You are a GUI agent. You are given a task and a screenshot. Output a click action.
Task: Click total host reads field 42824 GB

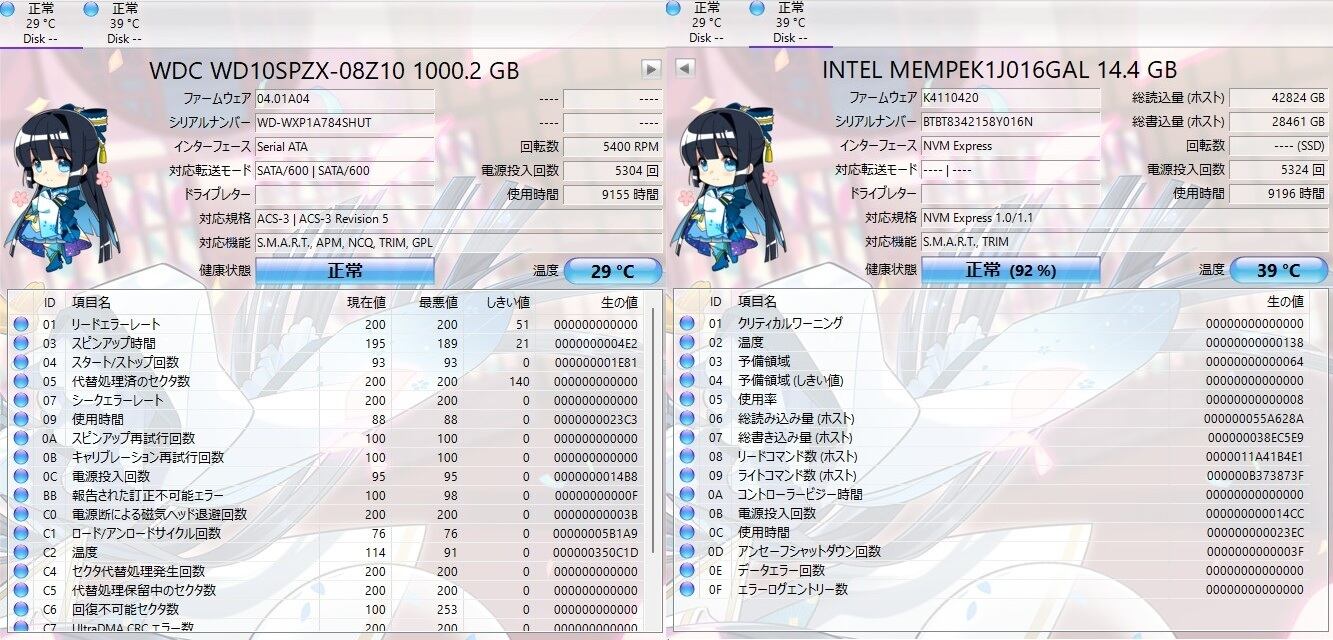1278,97
